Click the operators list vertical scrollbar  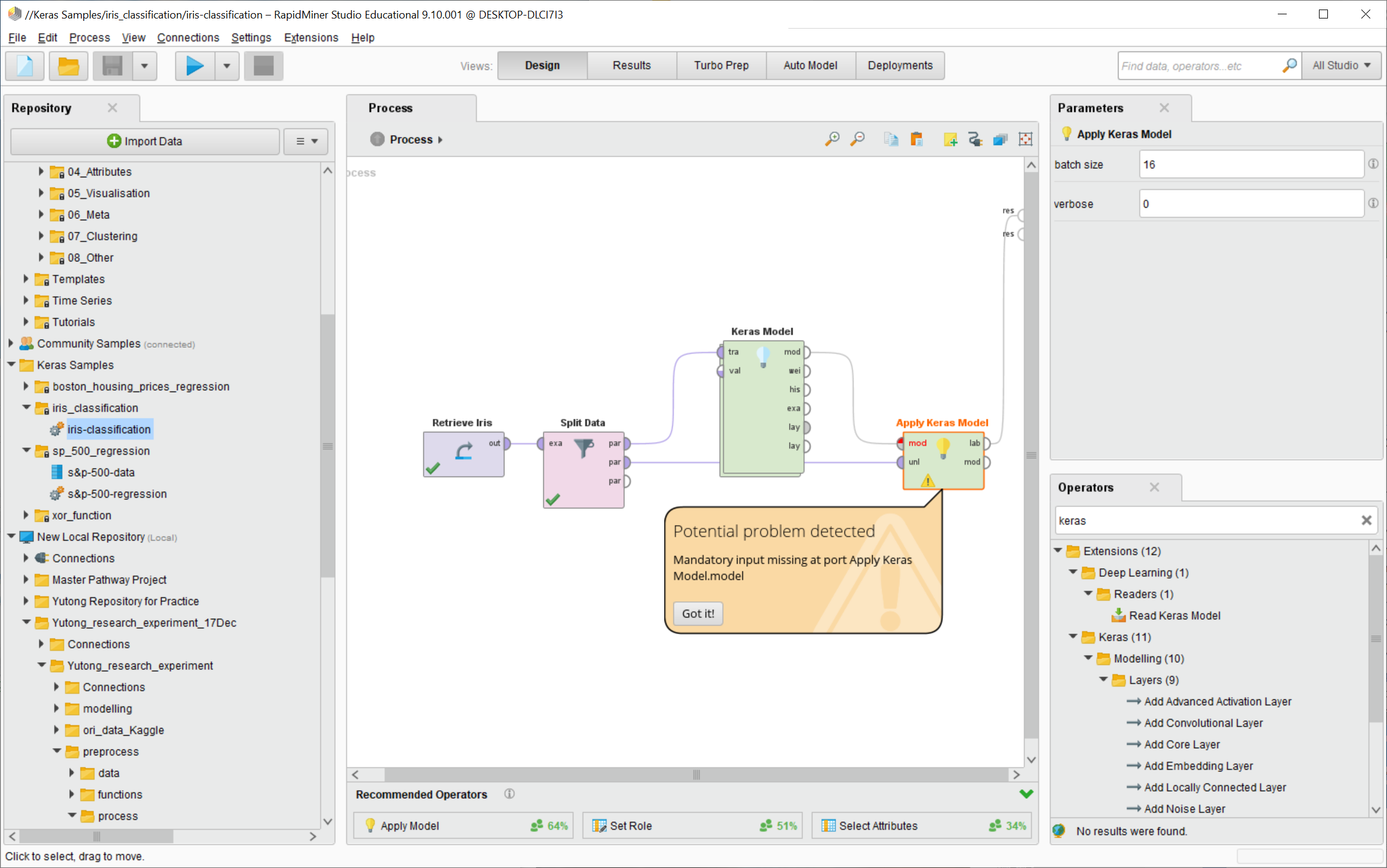[1376, 638]
